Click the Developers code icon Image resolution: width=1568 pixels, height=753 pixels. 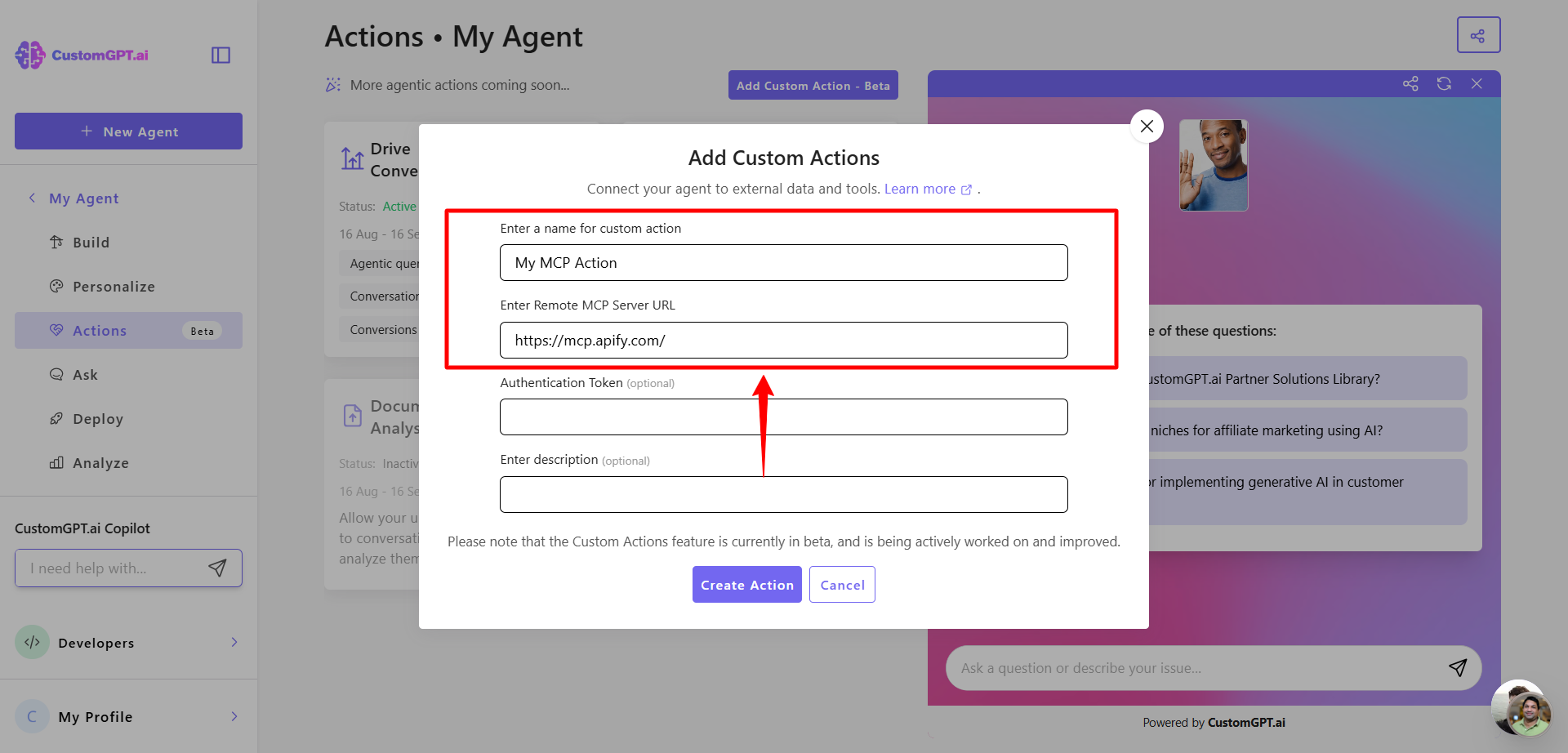tap(32, 642)
